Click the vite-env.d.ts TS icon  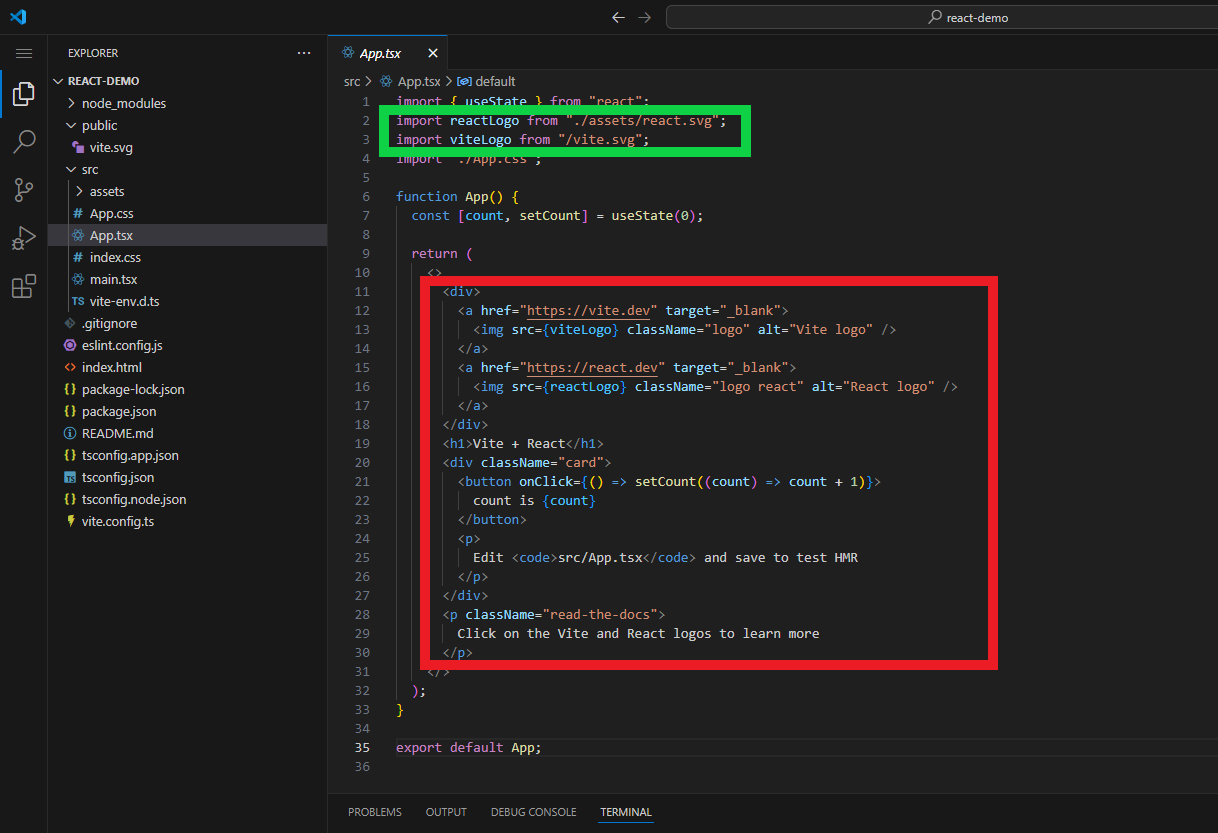[x=78, y=301]
